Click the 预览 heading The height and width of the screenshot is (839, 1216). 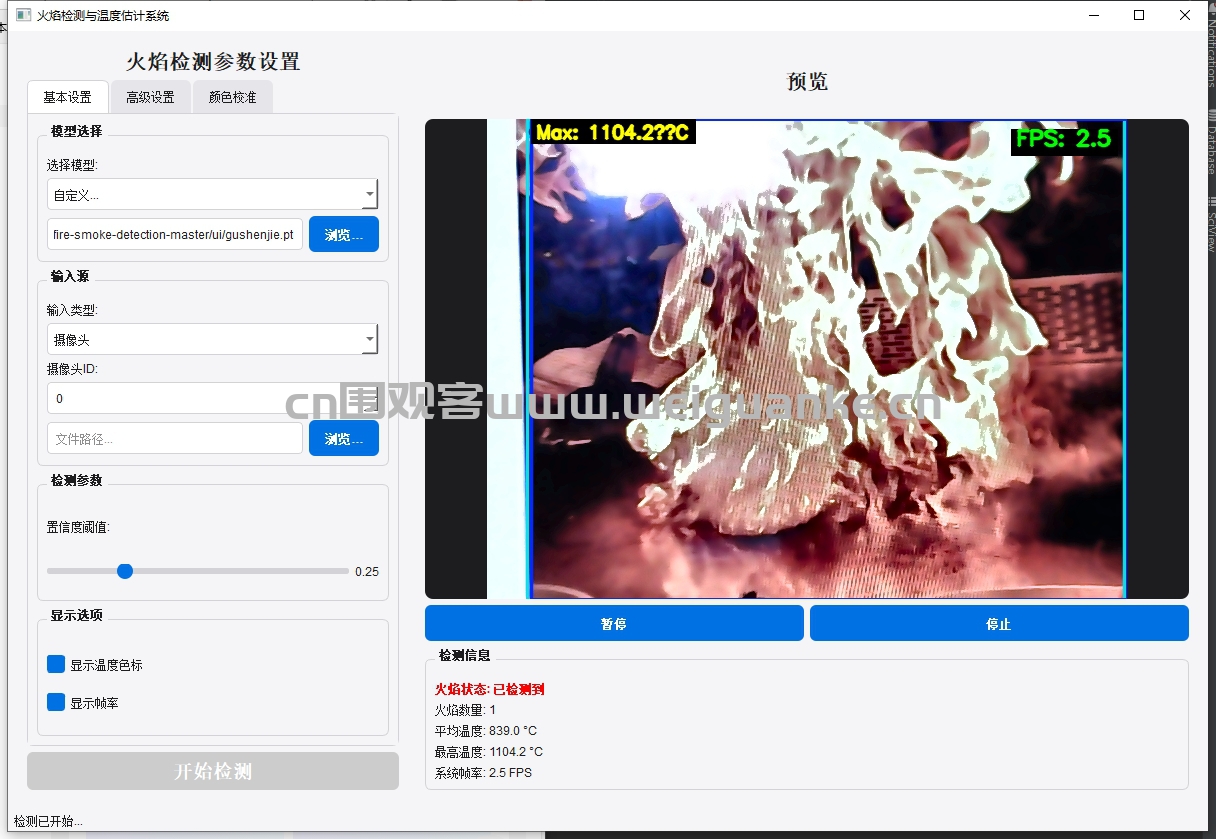point(807,82)
